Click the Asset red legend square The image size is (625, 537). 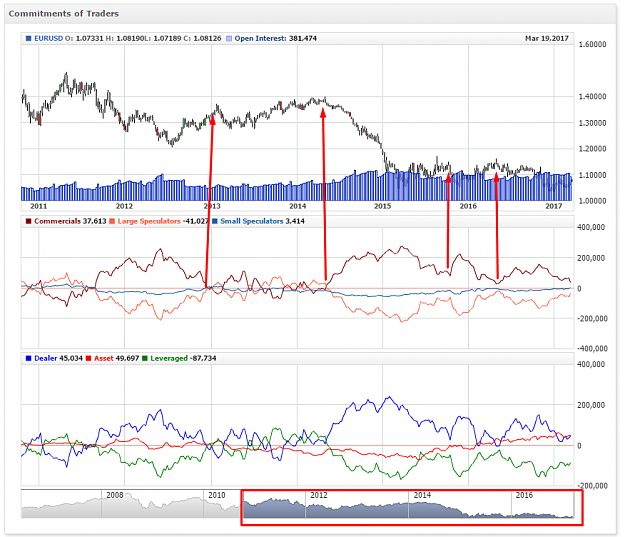point(88,358)
